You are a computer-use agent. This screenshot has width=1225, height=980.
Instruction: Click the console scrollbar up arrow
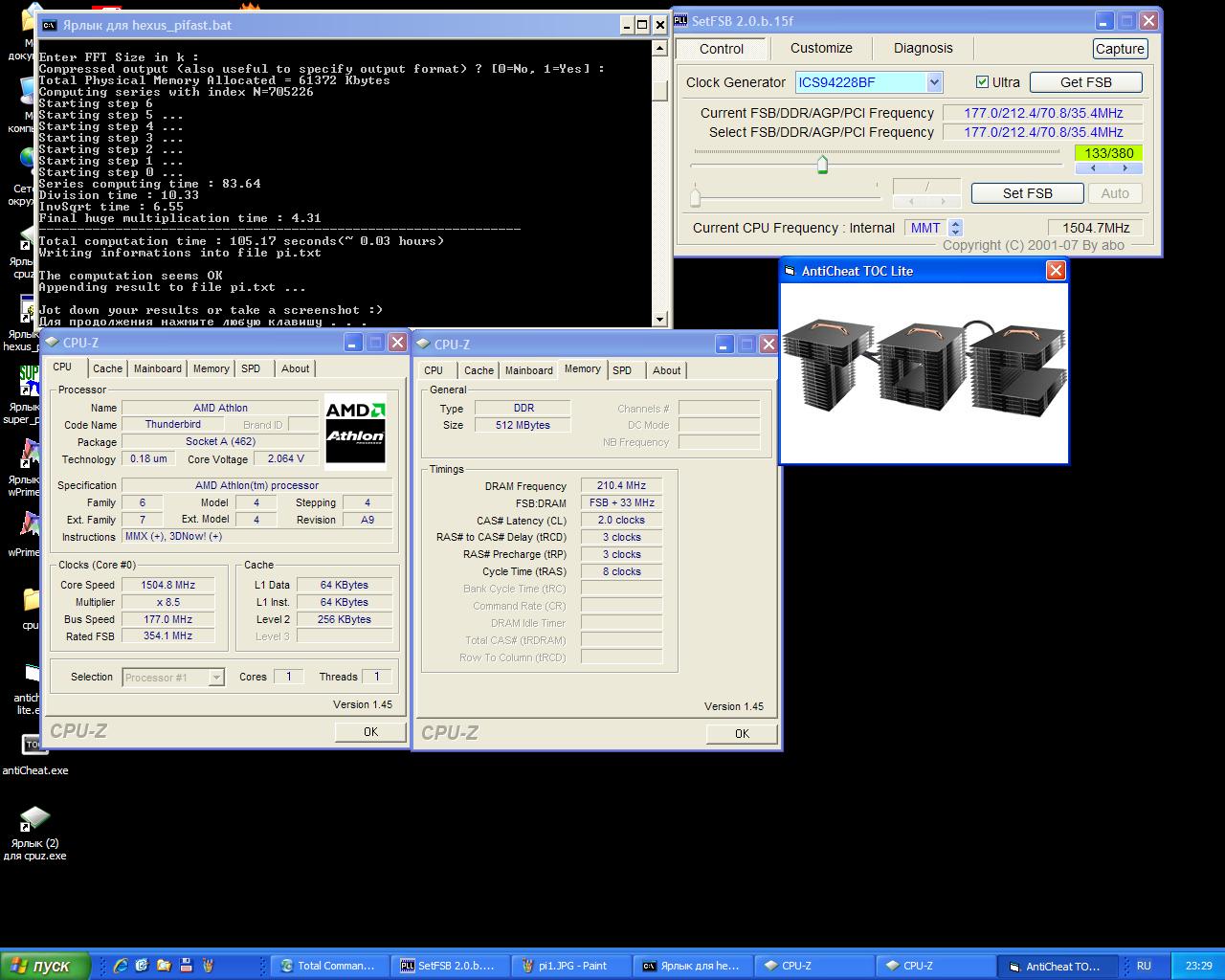point(659,48)
